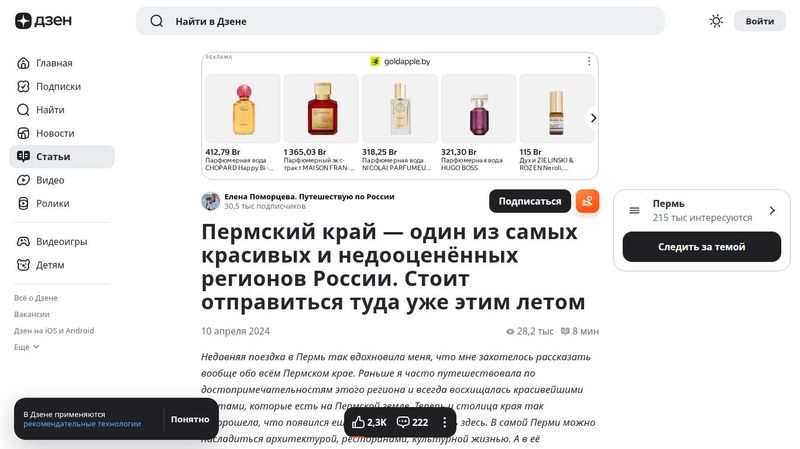
Task: Like the article with thumbs-up icon
Action: 358,422
